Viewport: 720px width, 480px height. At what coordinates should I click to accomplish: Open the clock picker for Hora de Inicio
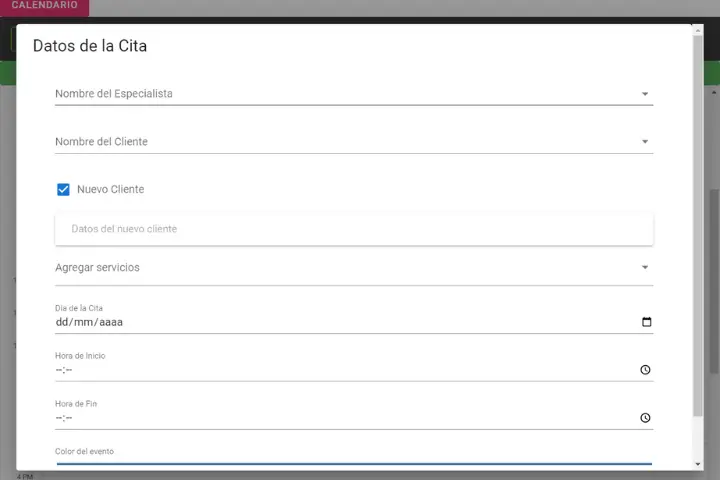645,370
